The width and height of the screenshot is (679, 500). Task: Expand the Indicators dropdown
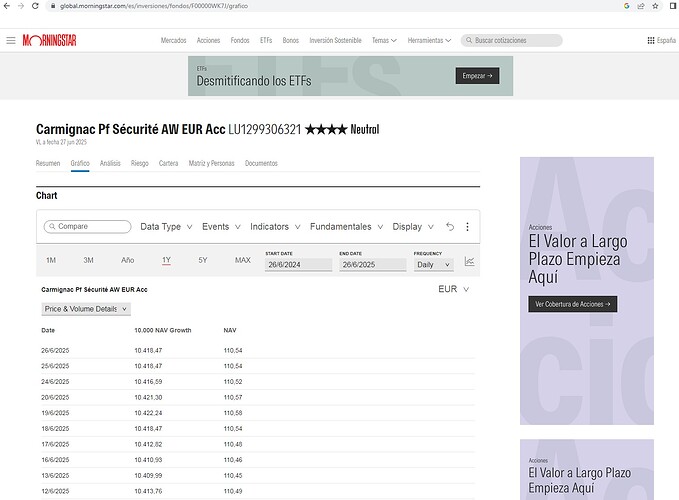point(275,227)
